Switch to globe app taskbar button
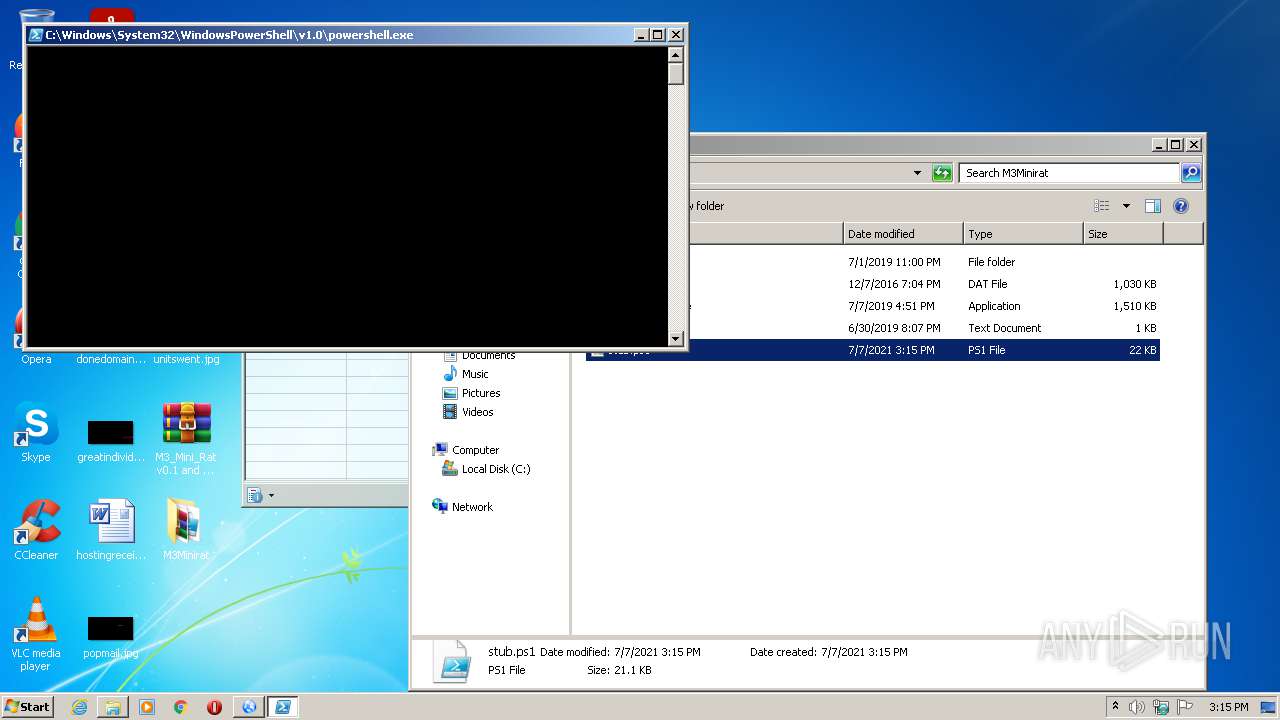The width and height of the screenshot is (1280, 720). coord(249,707)
